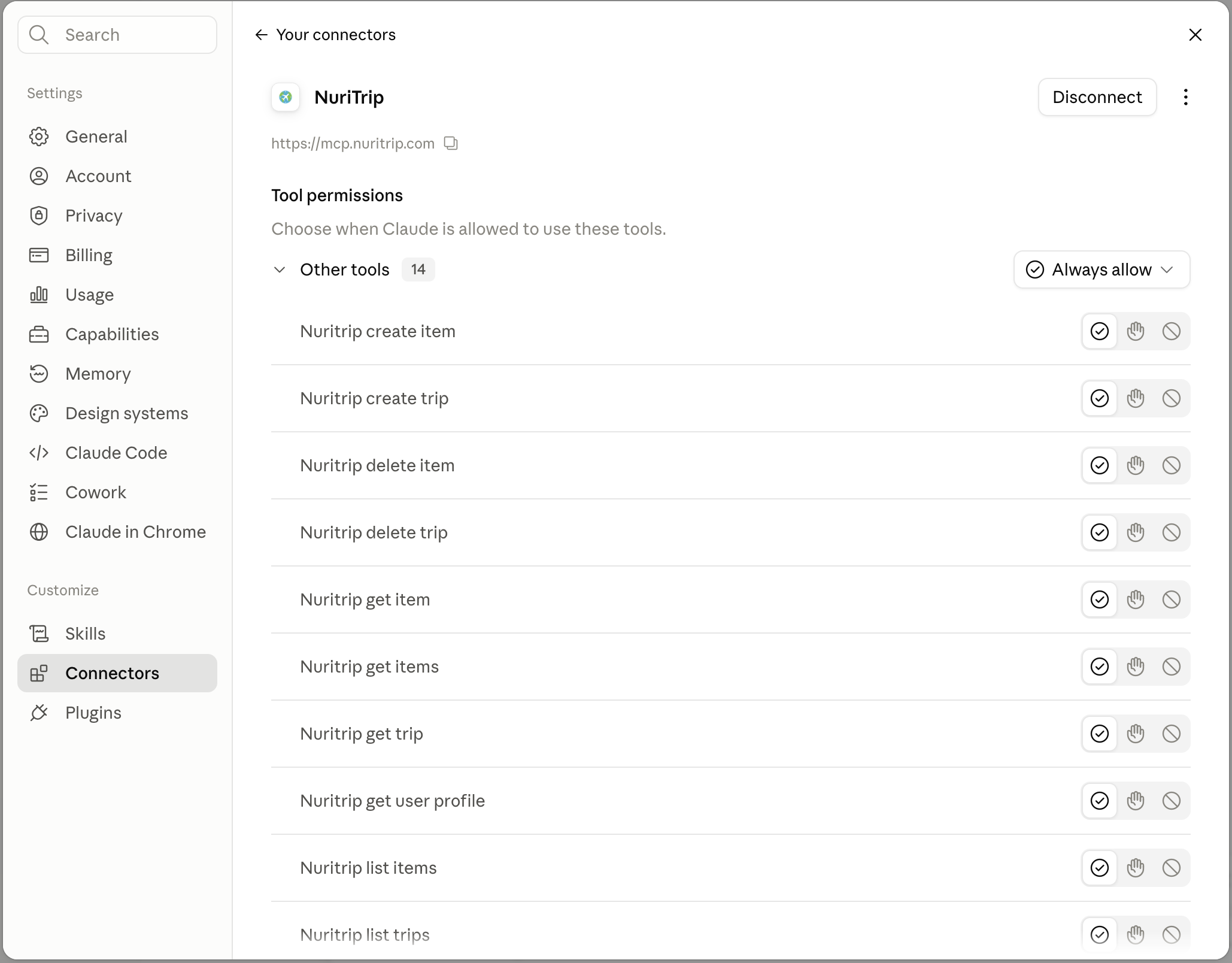The image size is (1232, 963).
Task: Block the Nuritrip delete item tool
Action: 1171,465
